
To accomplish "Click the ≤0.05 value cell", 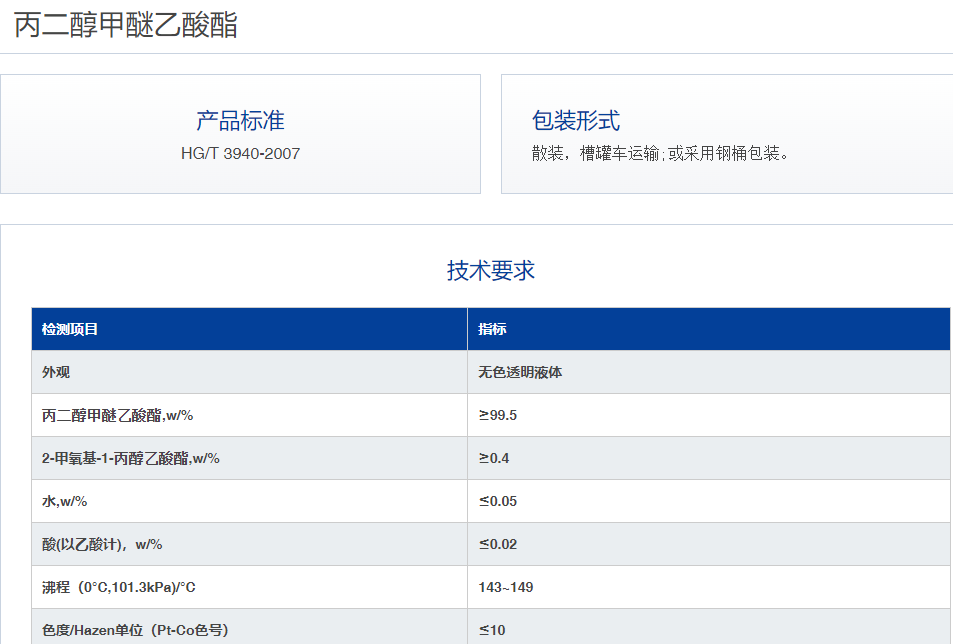I will [x=498, y=501].
